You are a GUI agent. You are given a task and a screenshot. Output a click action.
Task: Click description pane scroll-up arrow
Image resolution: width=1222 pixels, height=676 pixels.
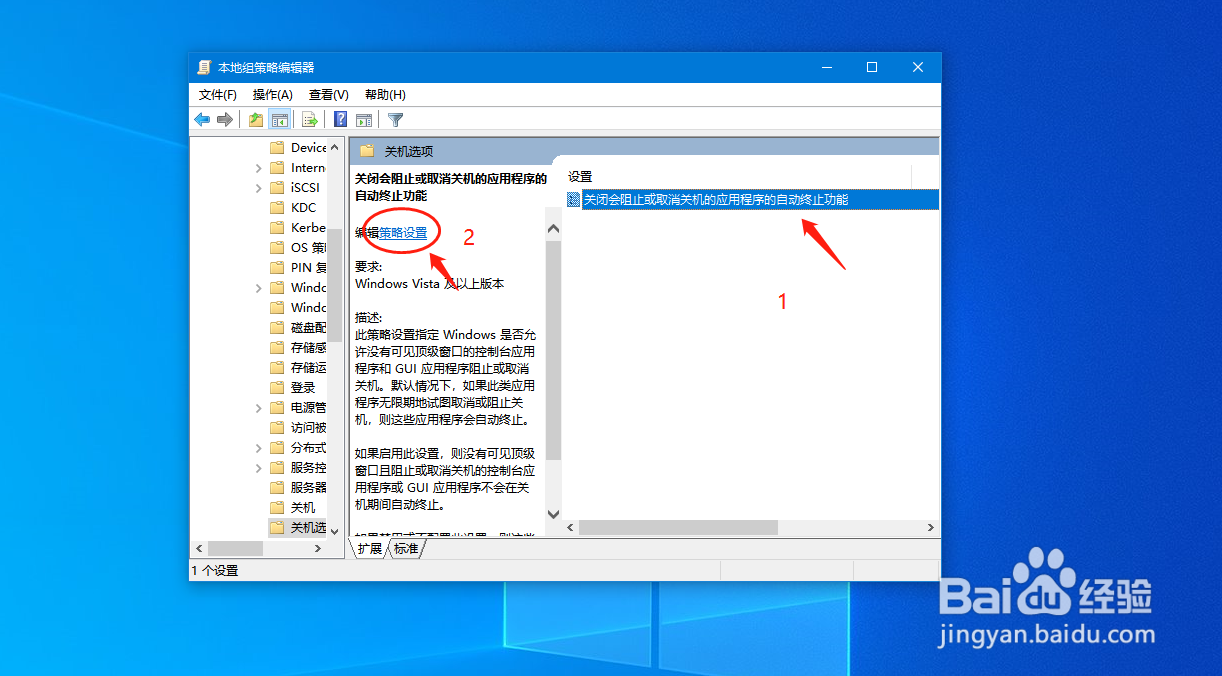[554, 229]
